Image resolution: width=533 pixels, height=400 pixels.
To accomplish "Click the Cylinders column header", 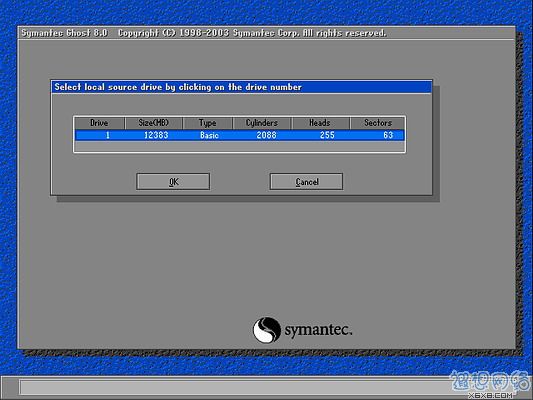I will pyautogui.click(x=262, y=123).
